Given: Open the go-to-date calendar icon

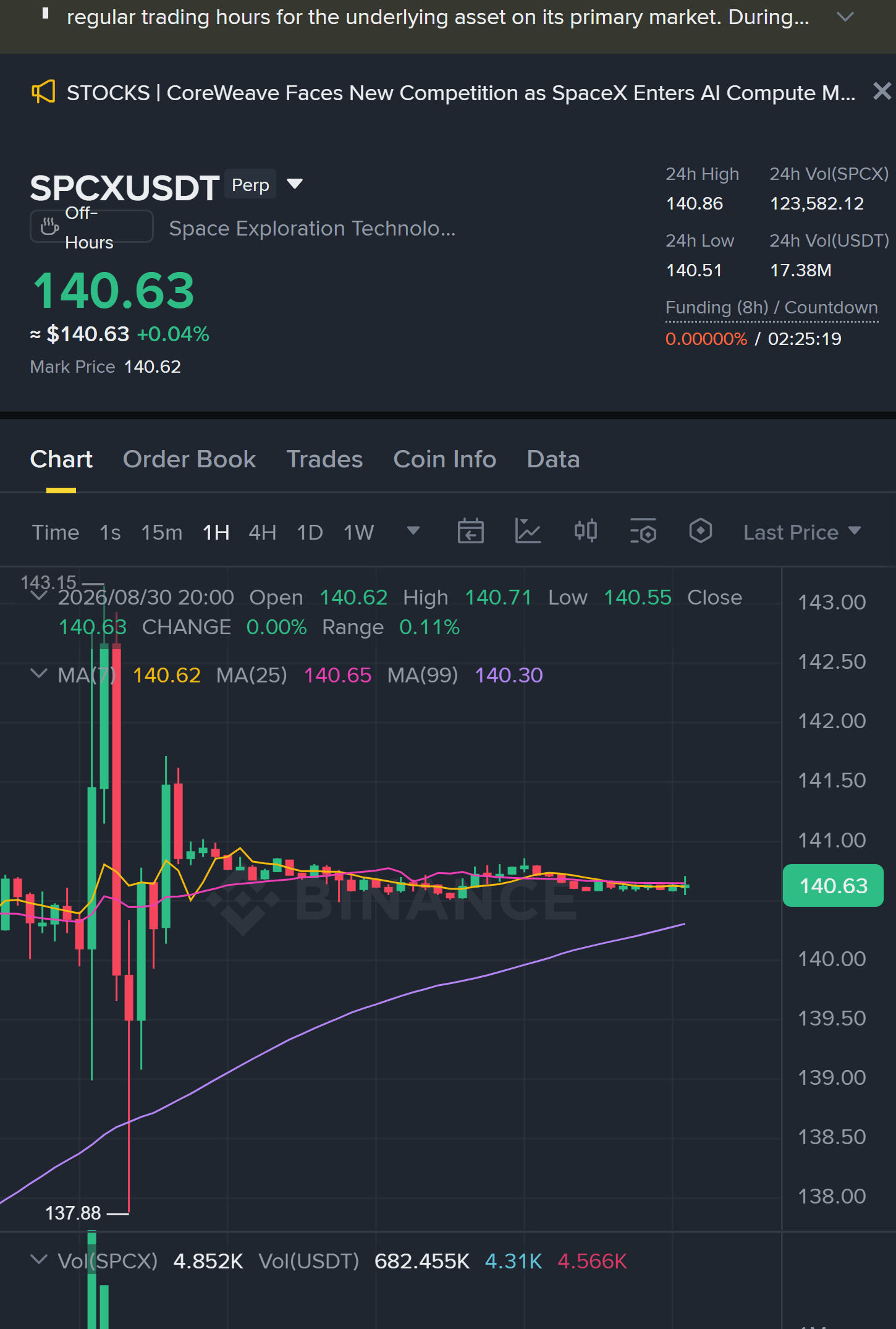Looking at the screenshot, I should 471,531.
